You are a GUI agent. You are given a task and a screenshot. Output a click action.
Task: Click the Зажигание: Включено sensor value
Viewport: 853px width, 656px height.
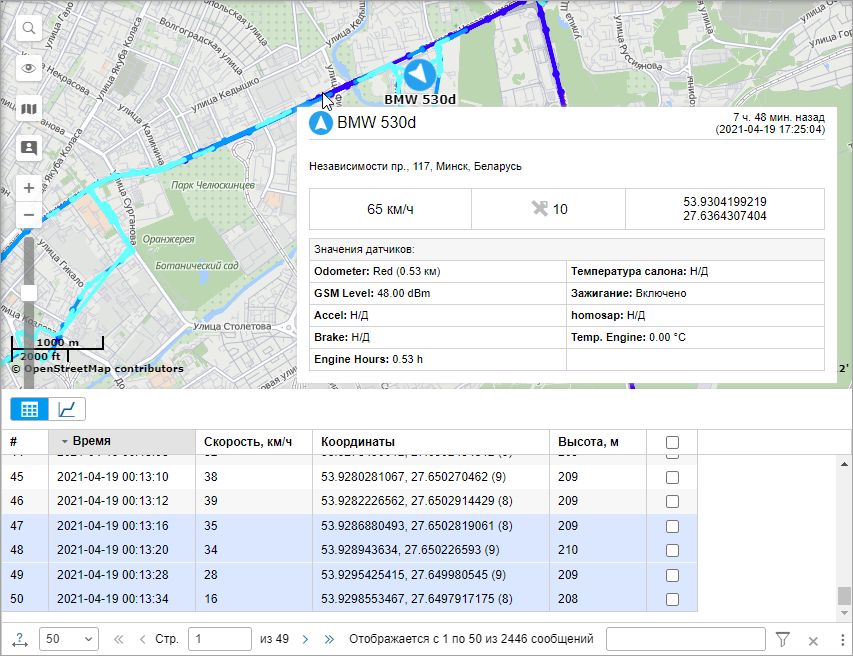[x=628, y=293]
